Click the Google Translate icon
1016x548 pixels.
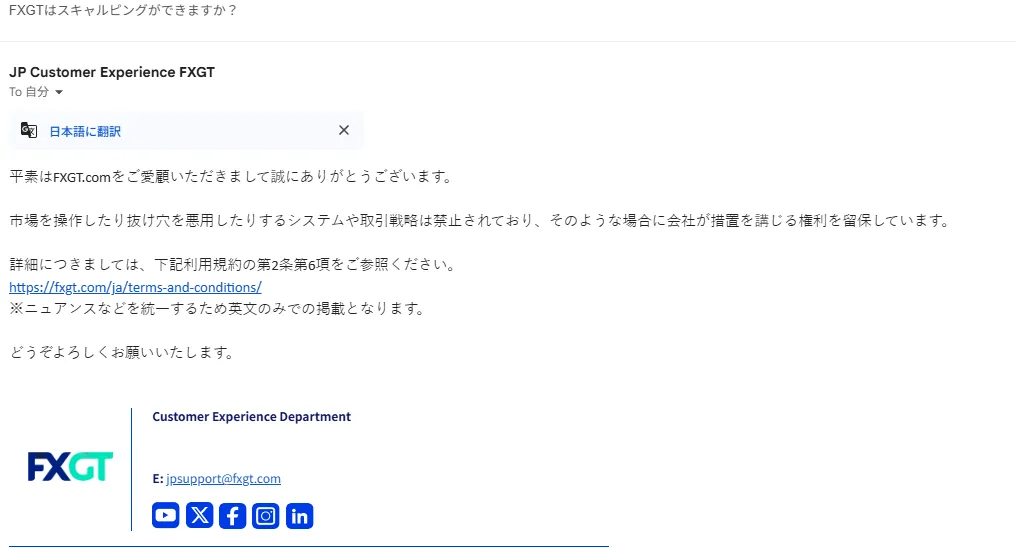pos(29,130)
